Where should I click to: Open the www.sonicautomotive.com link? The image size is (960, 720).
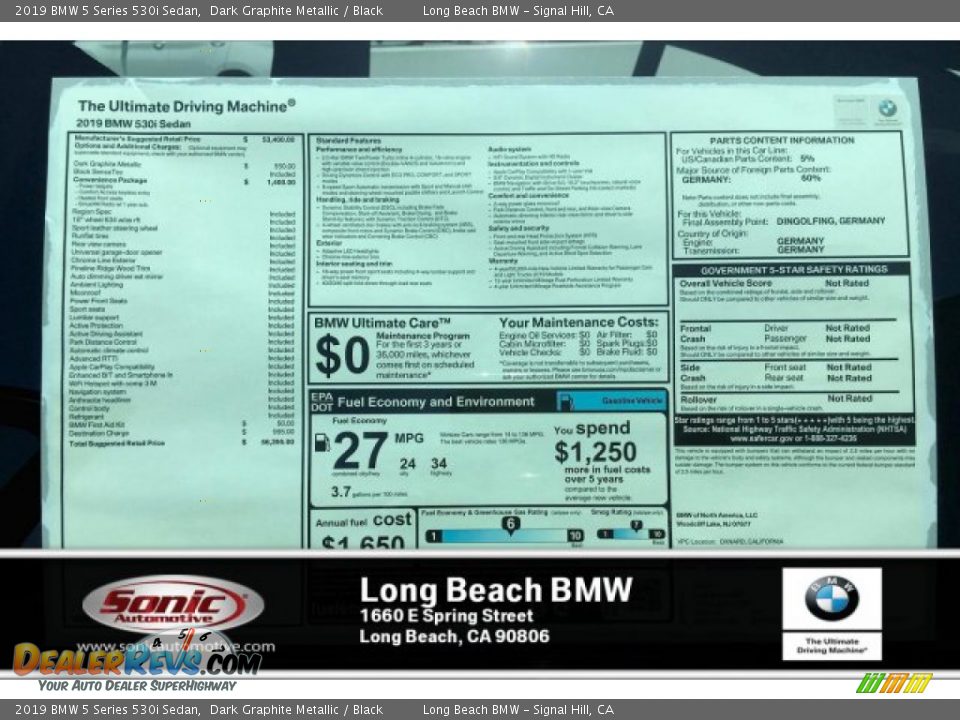(x=176, y=647)
